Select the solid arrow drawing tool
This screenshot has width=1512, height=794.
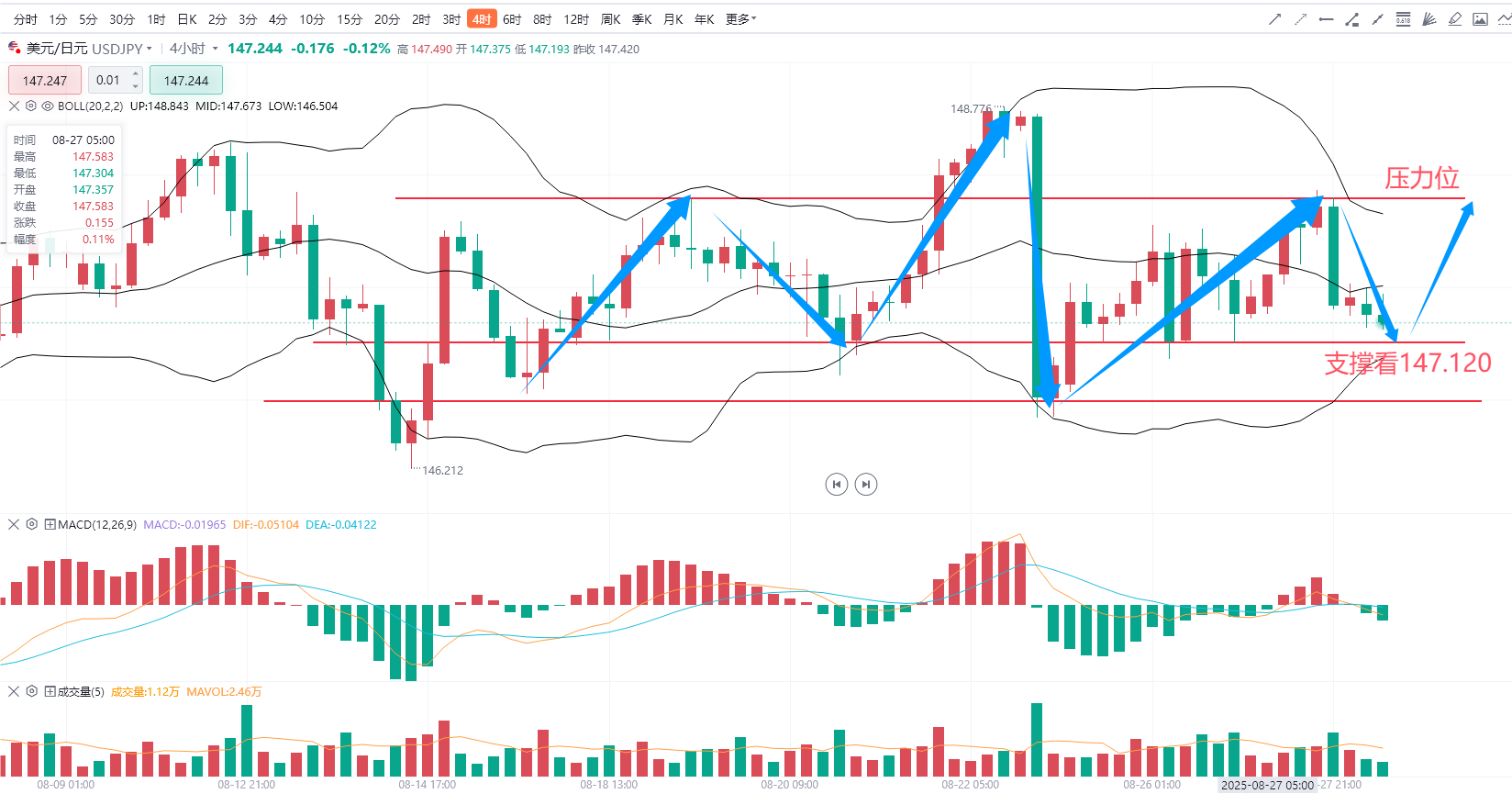(x=1274, y=19)
